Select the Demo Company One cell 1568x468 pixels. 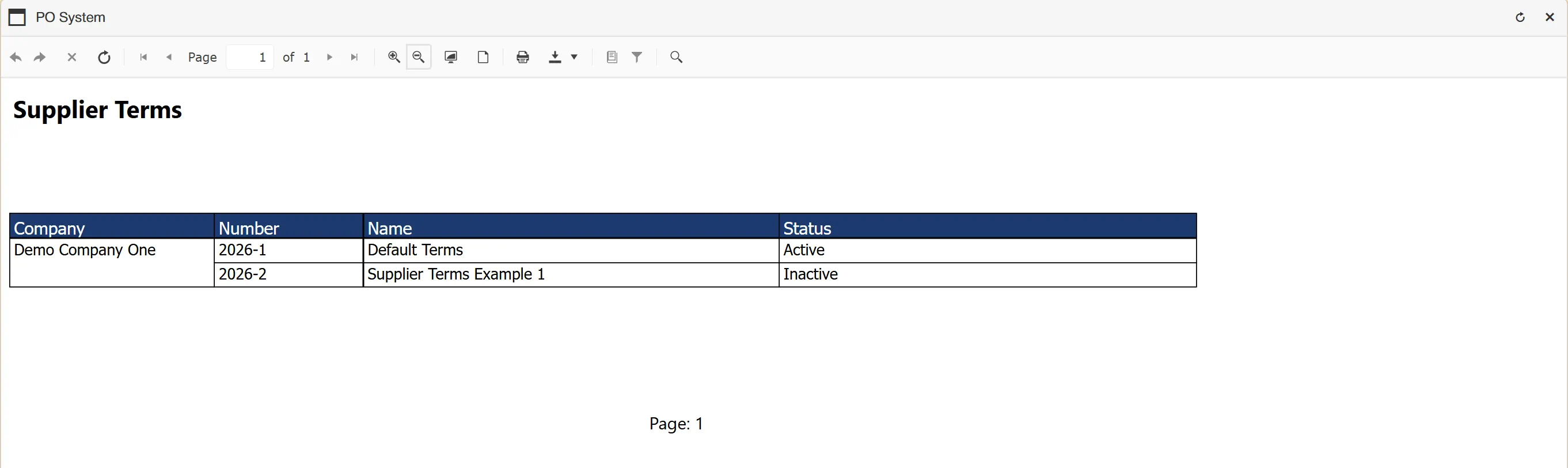click(x=112, y=263)
